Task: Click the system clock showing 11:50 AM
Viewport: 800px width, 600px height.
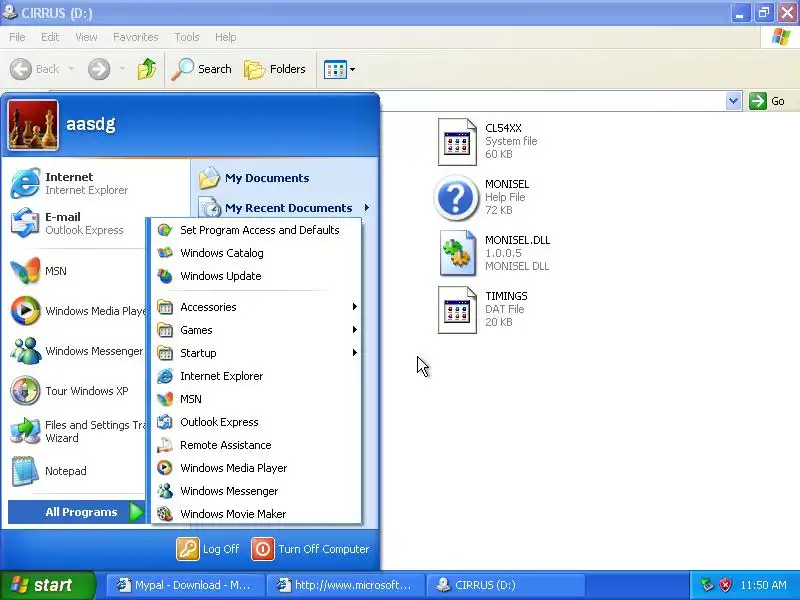Action: [x=763, y=585]
